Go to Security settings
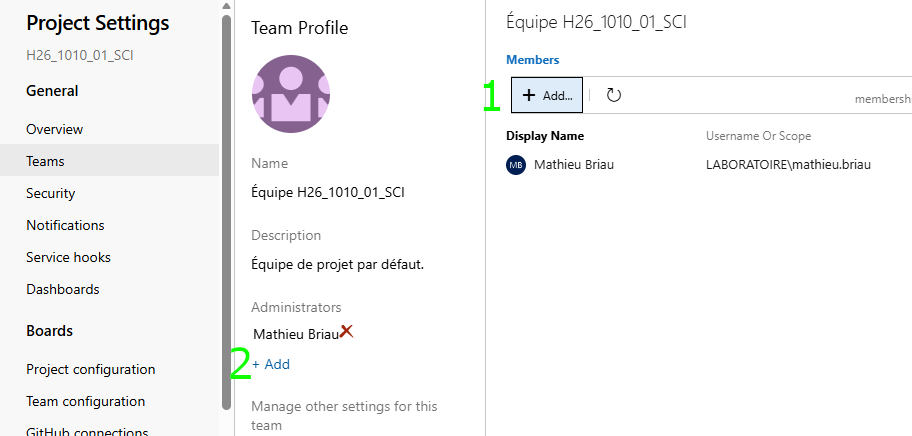Viewport: 912px width, 436px height. pyautogui.click(x=51, y=193)
